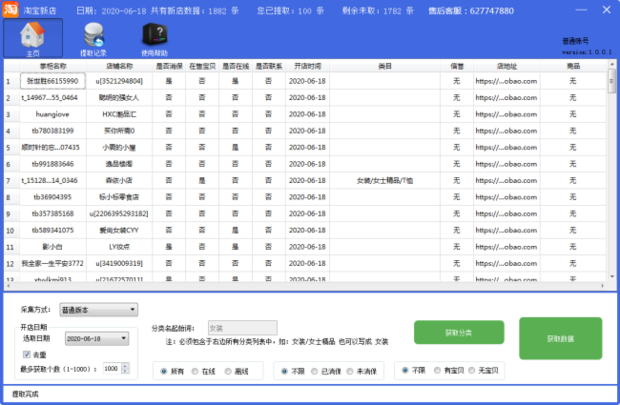Image resolution: width=620 pixels, height=405 pixels.
Task: Click the horizontal scrollbar right arrow
Action: pos(602,285)
